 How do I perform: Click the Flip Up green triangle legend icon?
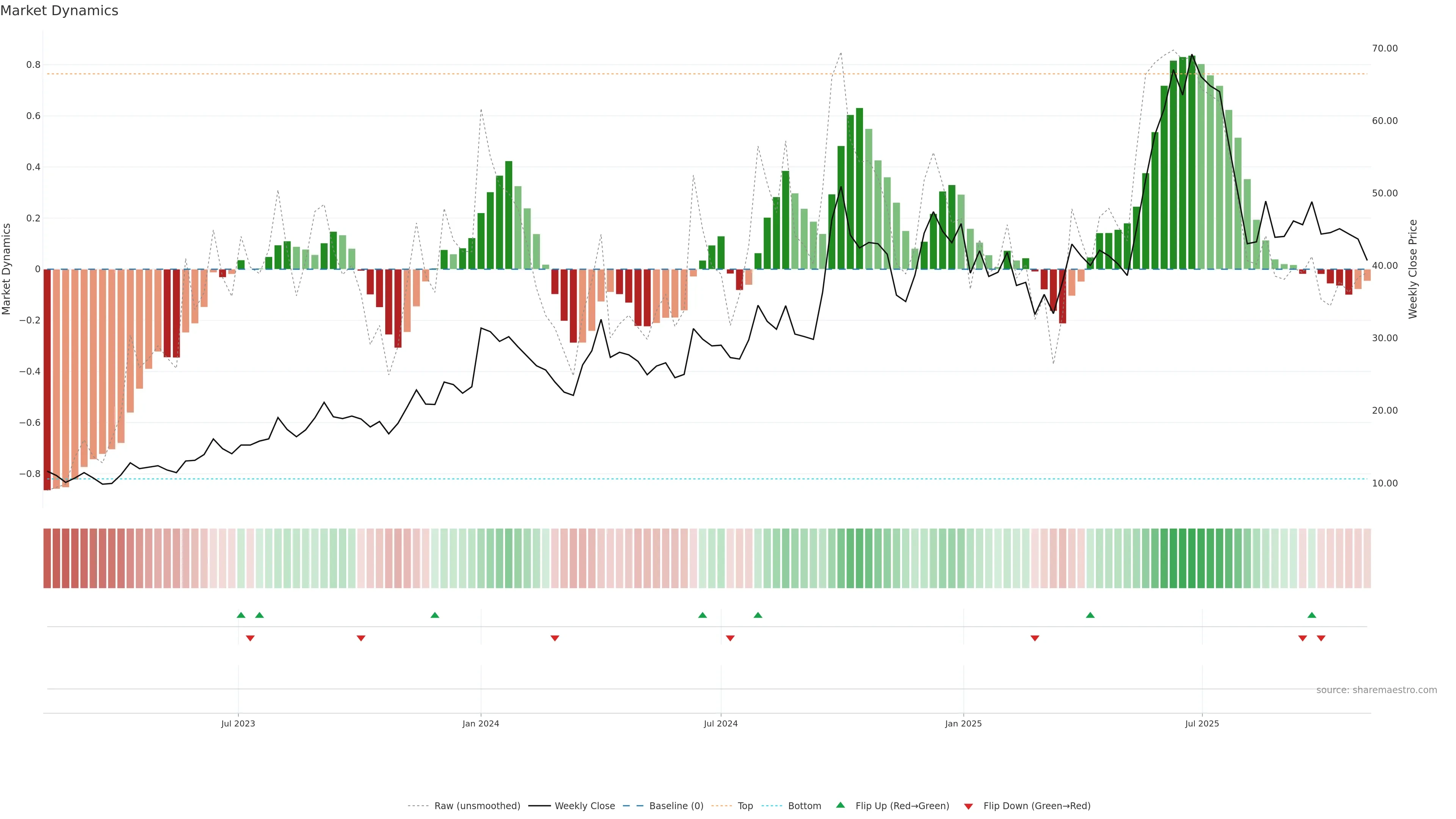841,805
